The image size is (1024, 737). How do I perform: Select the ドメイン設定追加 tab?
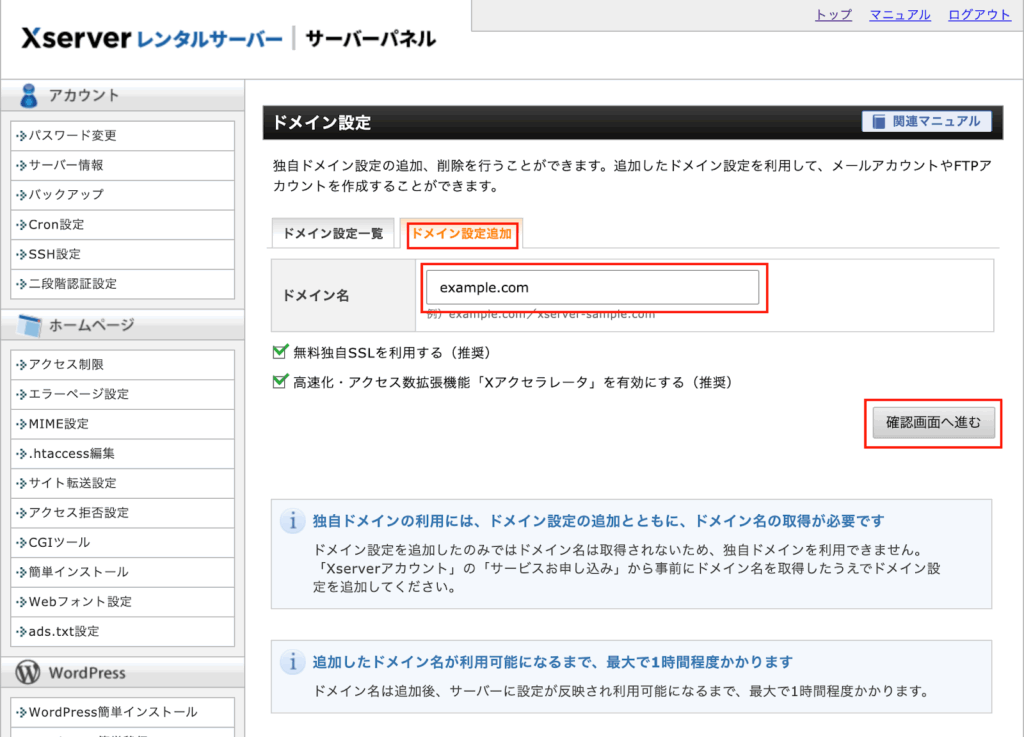coord(461,234)
